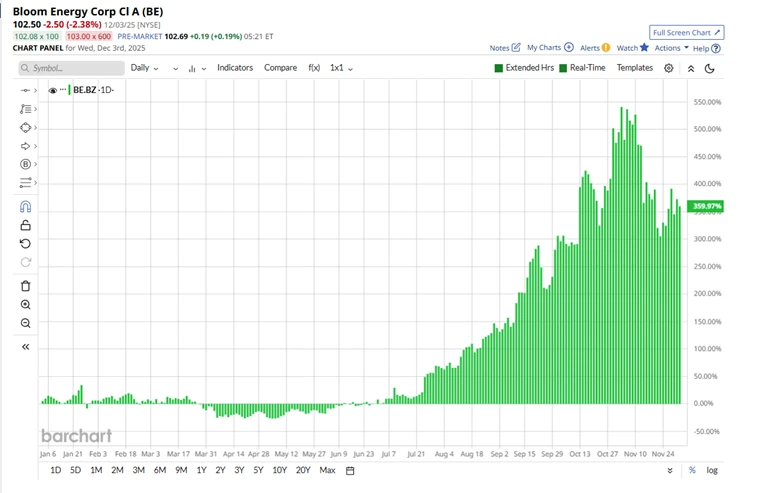This screenshot has height=493, width=780.
Task: Redo the chart action
Action: (x=25, y=262)
